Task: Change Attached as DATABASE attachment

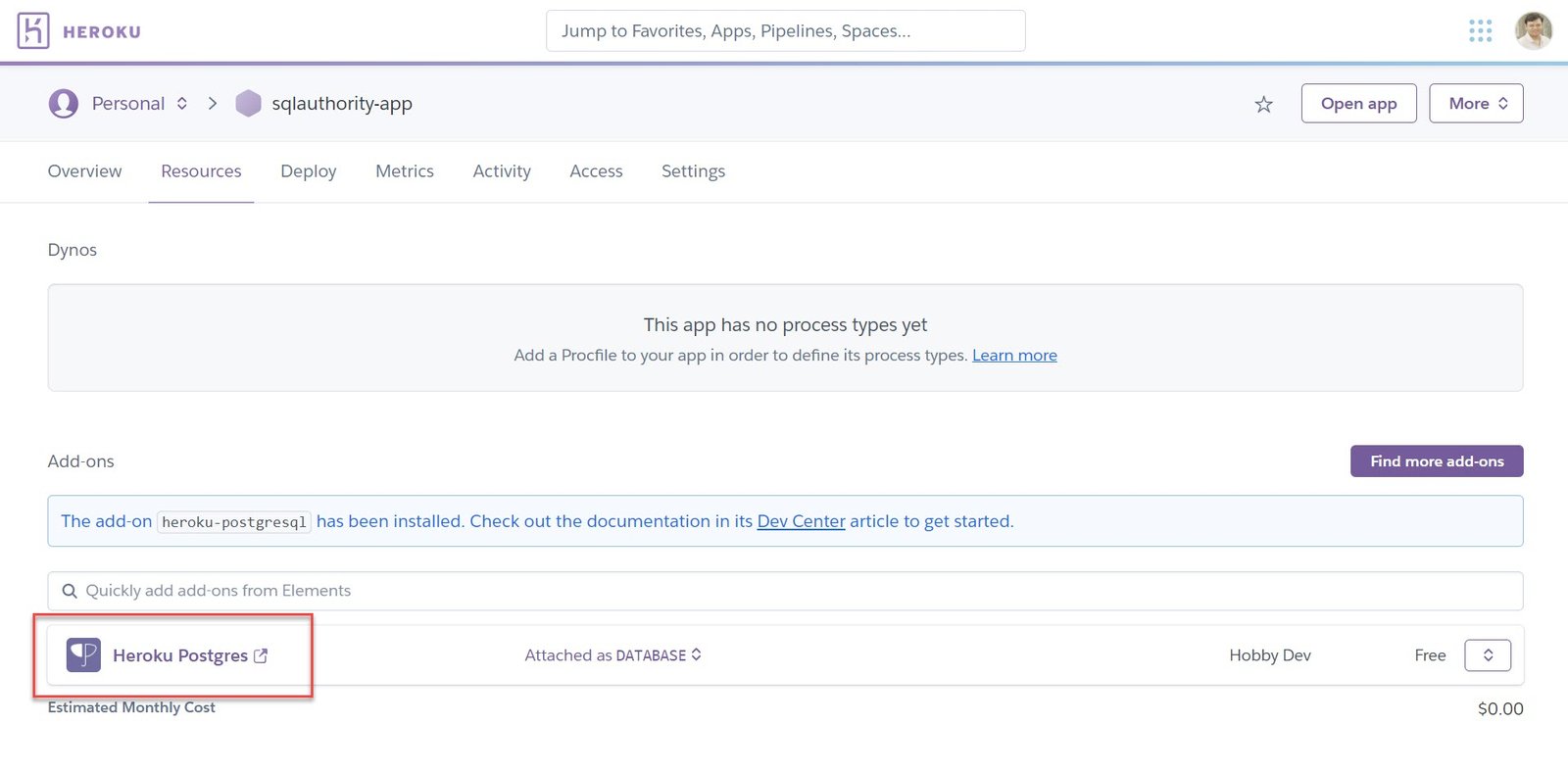Action: pyautogui.click(x=612, y=654)
